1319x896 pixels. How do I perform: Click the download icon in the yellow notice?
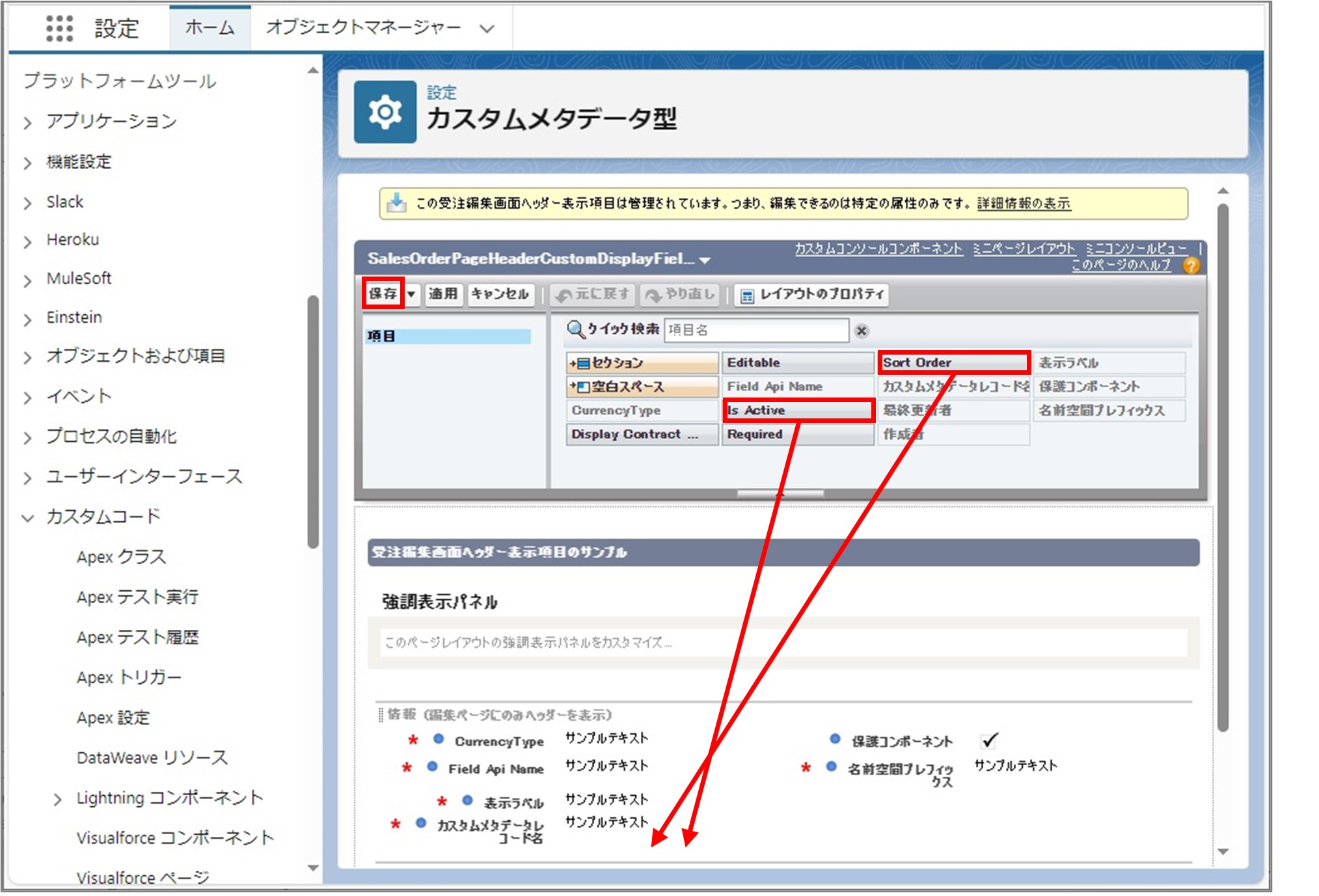396,203
